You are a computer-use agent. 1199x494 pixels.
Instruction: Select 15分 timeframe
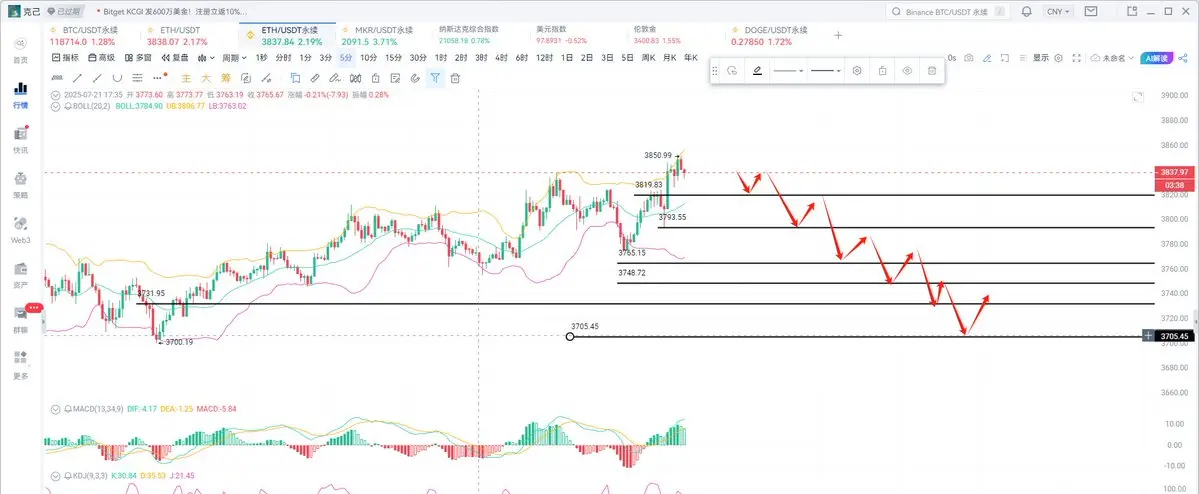pos(393,58)
